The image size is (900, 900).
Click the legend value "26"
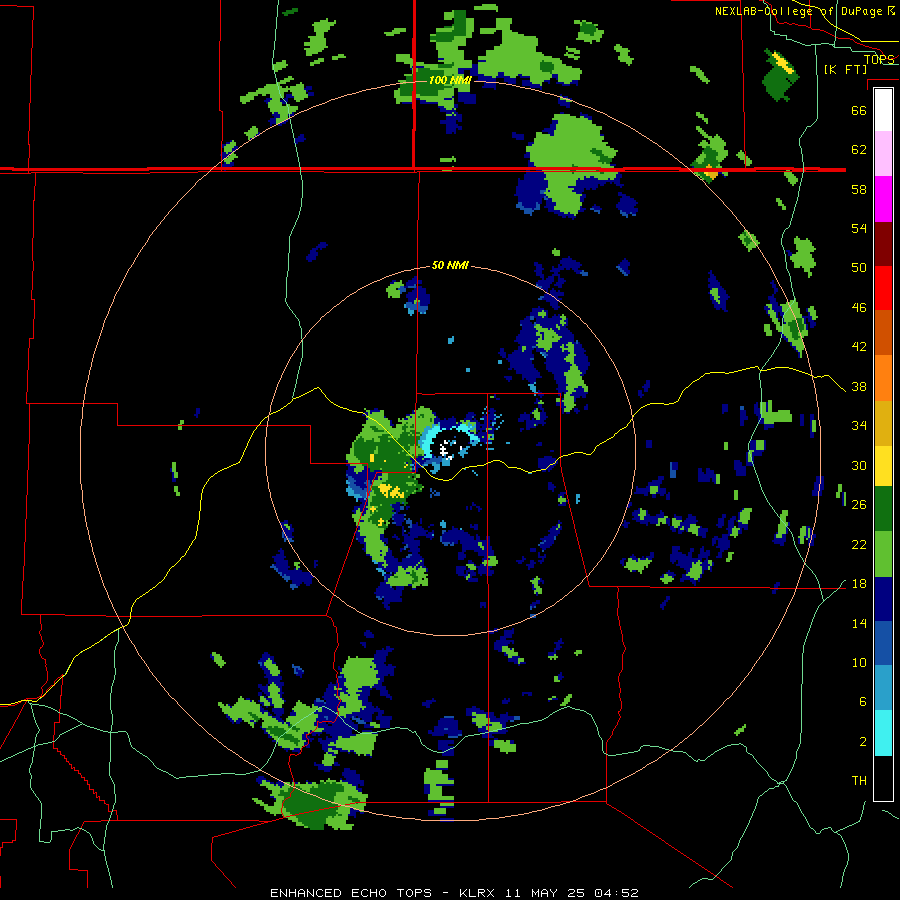click(859, 505)
